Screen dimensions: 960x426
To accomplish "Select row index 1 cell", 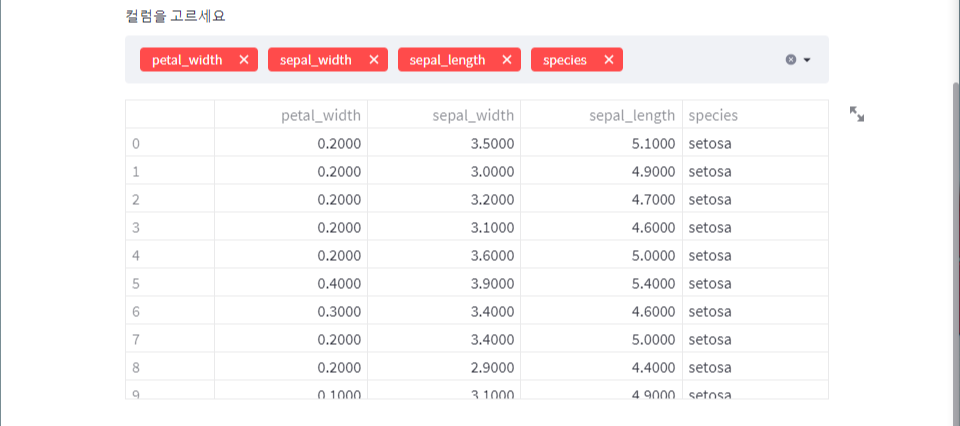I will click(x=170, y=171).
